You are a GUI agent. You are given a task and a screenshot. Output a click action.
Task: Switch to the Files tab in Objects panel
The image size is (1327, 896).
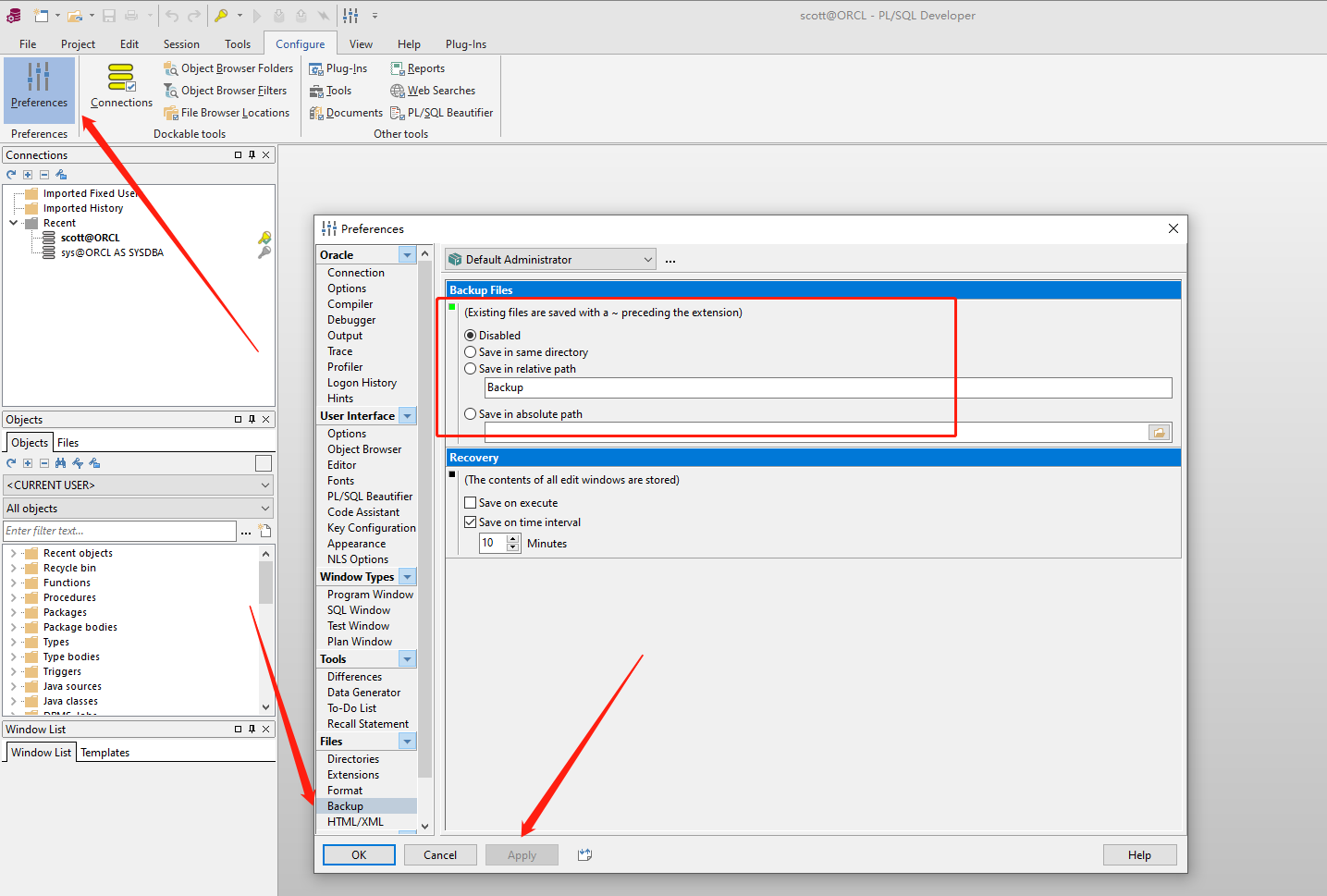[x=68, y=443]
